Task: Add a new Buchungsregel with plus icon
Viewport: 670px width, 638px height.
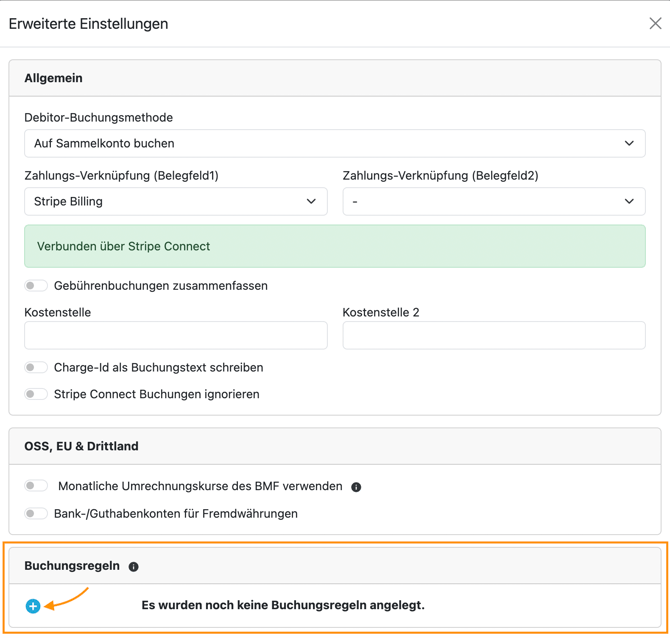Action: (33, 606)
